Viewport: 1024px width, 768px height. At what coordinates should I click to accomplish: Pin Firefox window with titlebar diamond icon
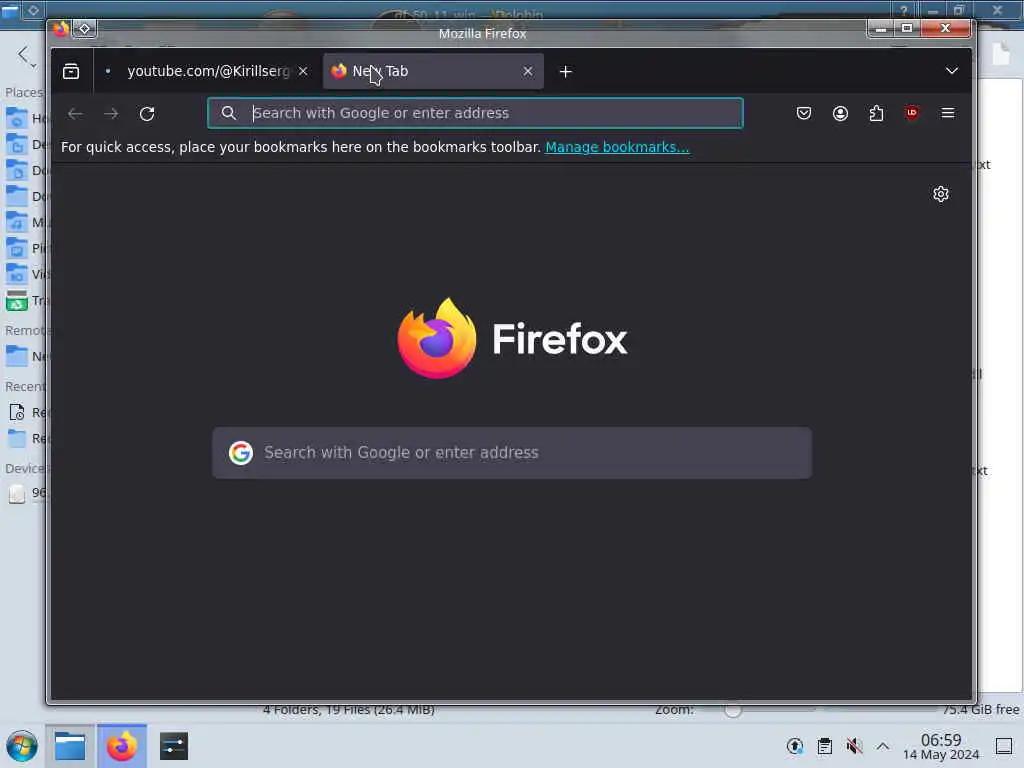click(85, 29)
